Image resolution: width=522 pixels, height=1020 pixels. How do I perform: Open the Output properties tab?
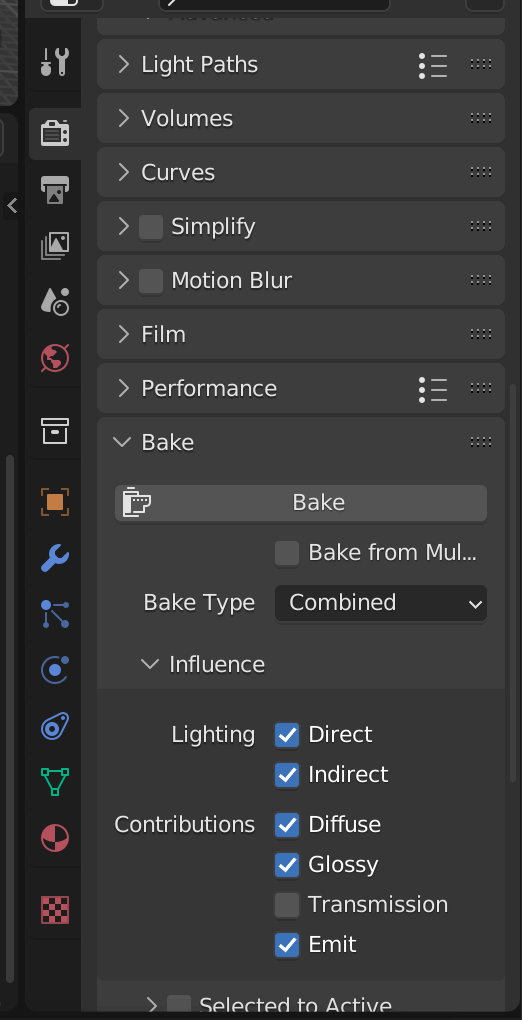(55, 189)
